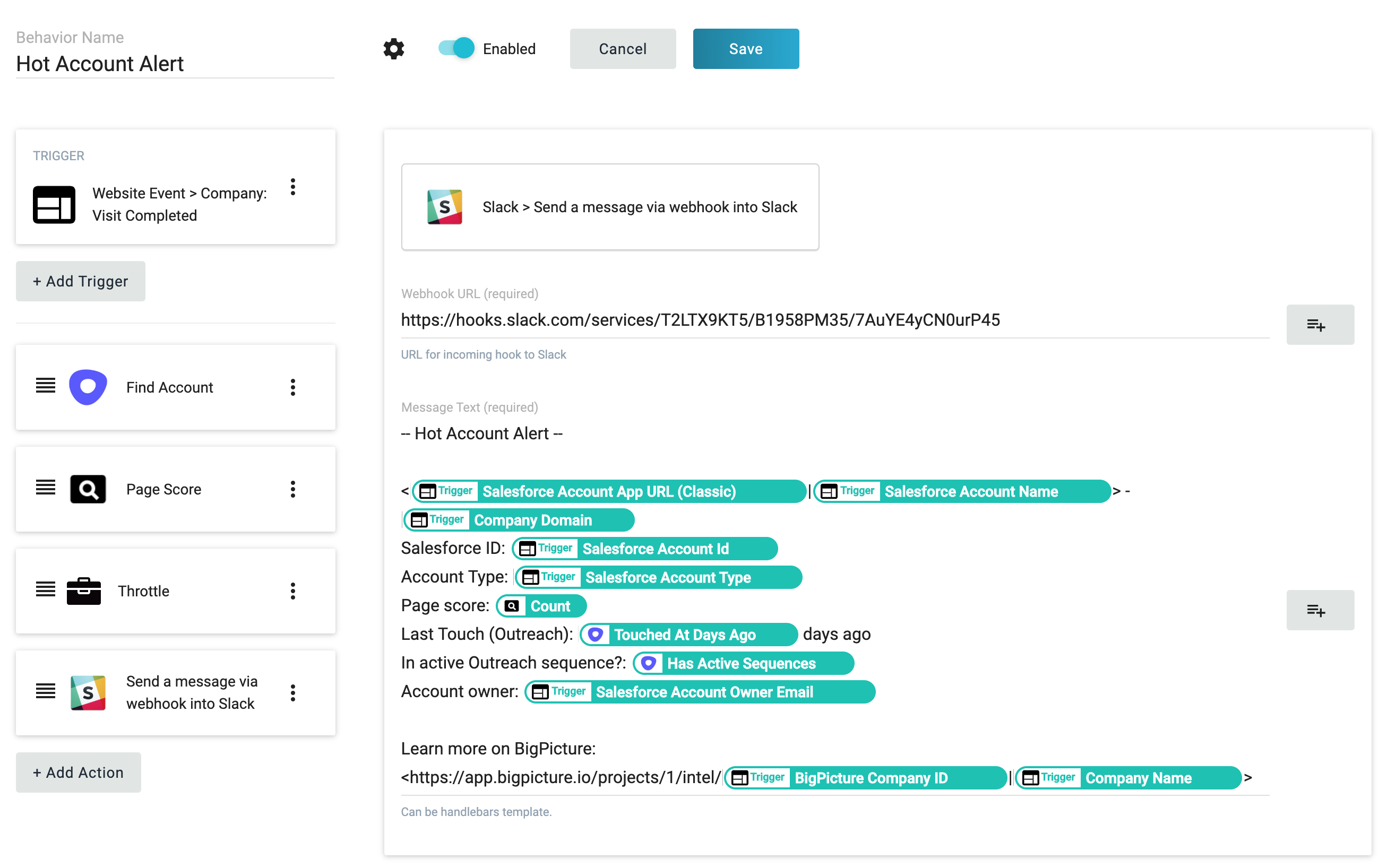Toggle the Enabled switch
This screenshot has width=1396, height=868.
(456, 48)
